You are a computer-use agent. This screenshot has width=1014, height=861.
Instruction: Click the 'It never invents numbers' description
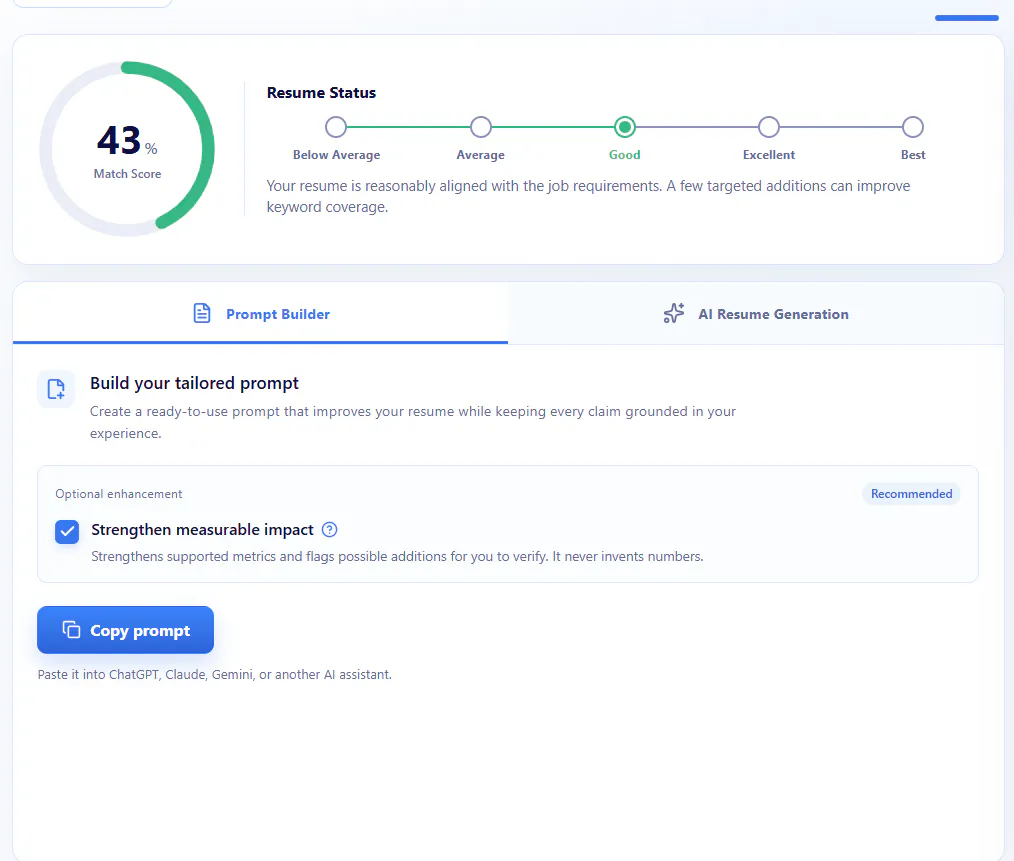397,556
